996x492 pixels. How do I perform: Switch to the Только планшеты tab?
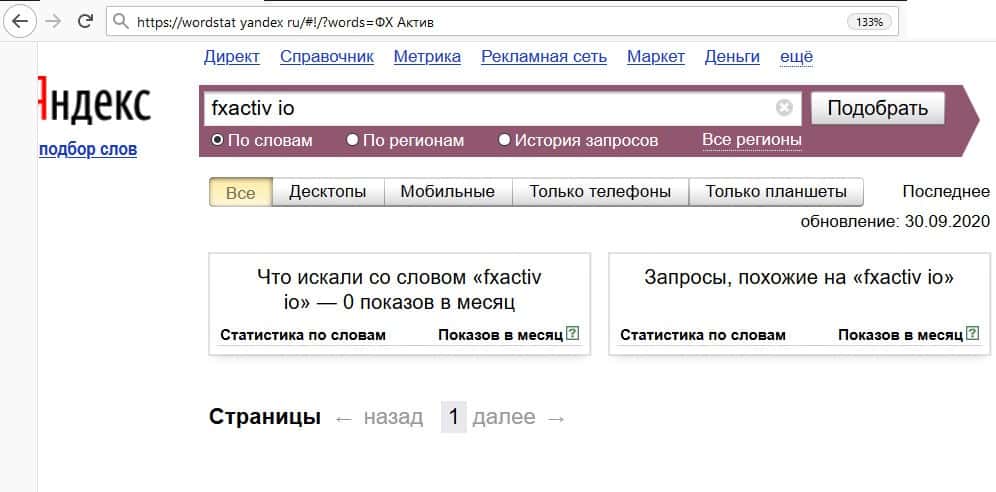pos(776,192)
